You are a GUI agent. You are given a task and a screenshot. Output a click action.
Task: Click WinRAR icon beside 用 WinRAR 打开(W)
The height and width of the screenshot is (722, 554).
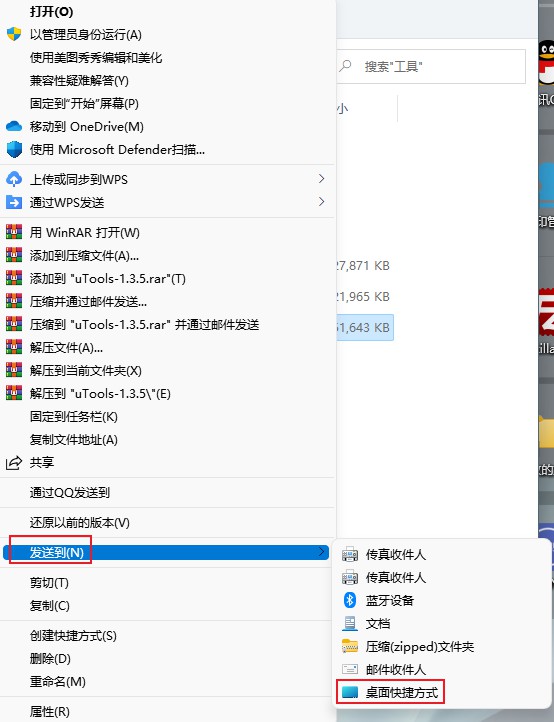(14, 232)
